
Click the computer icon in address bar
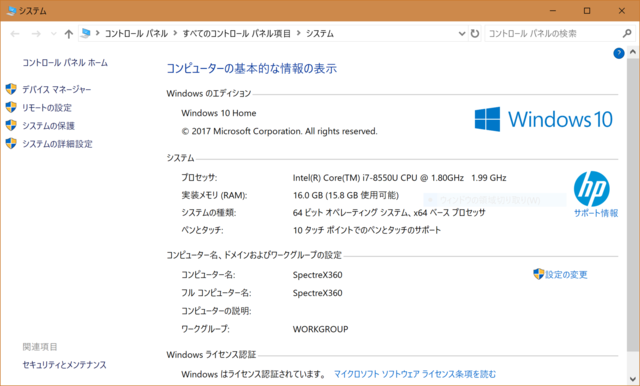point(86,33)
